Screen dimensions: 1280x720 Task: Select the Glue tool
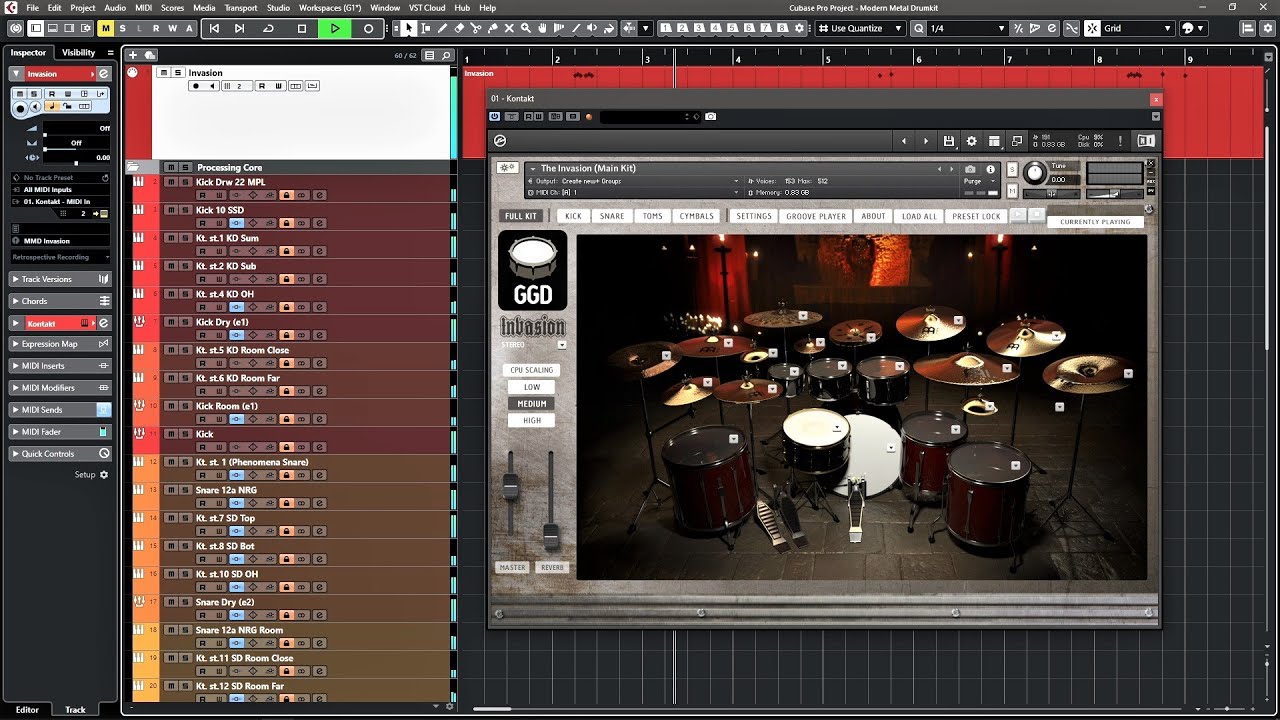tap(492, 28)
